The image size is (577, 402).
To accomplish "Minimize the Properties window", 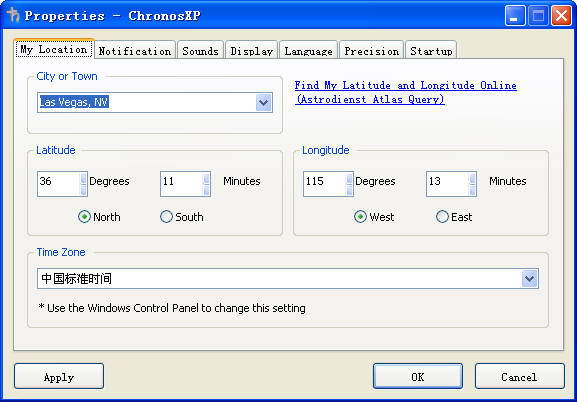I will point(515,15).
